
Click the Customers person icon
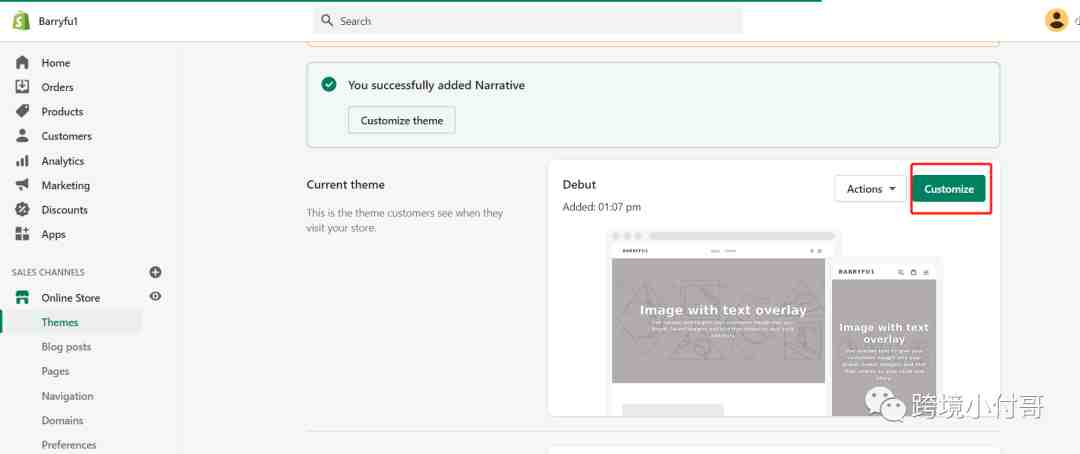tap(22, 136)
